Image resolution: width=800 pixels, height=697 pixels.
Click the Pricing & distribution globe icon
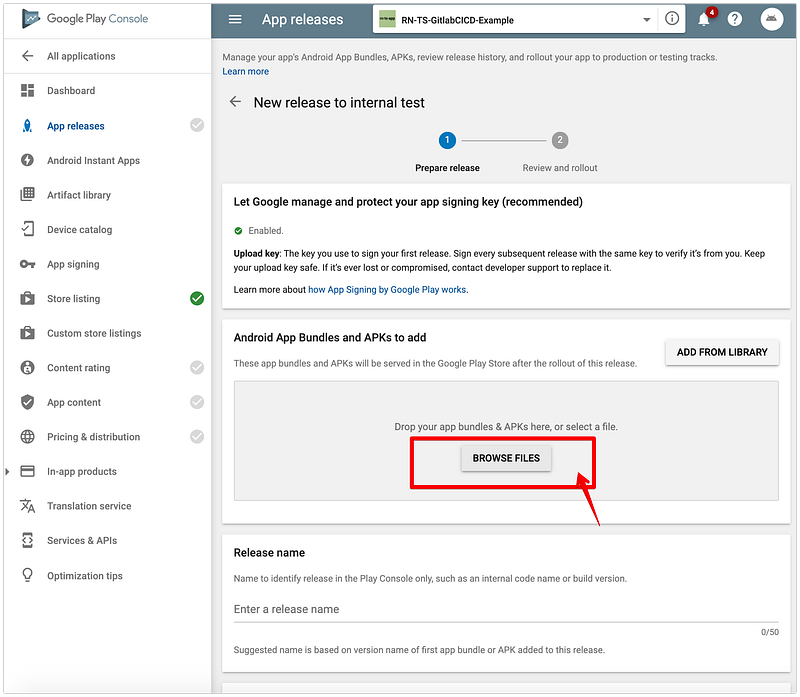point(28,437)
